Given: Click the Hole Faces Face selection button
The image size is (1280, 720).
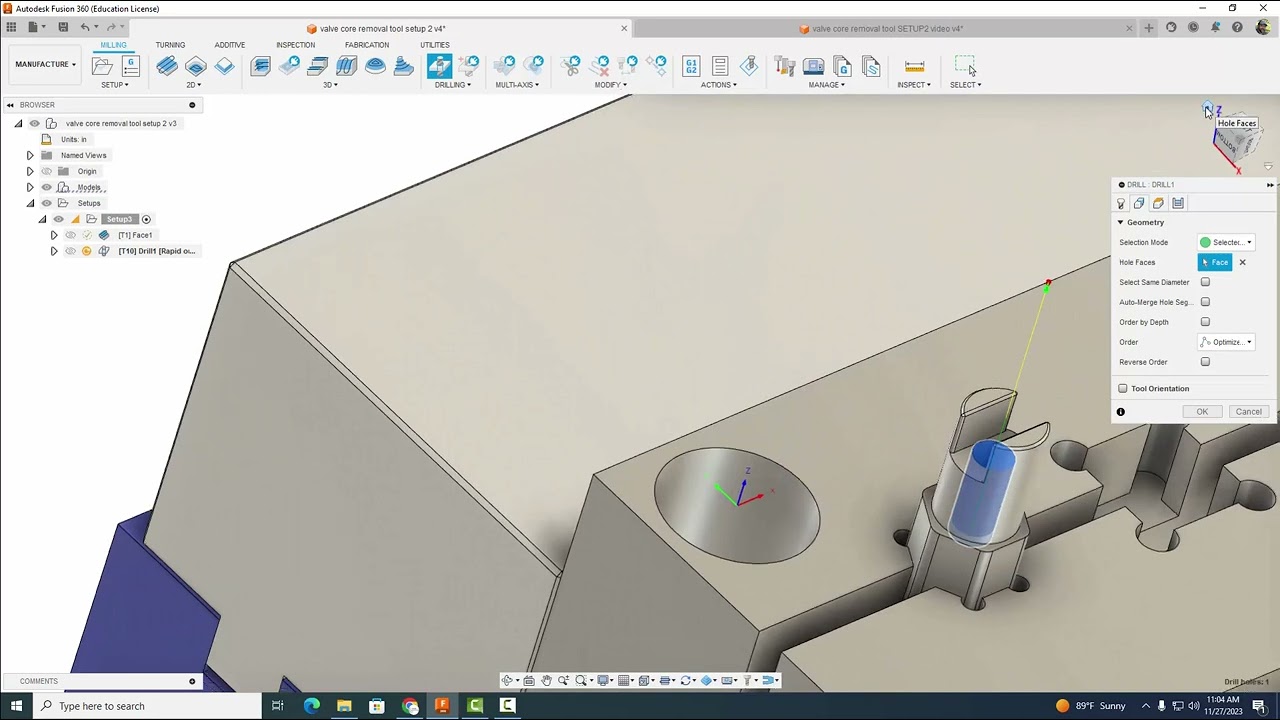Looking at the screenshot, I should pyautogui.click(x=1215, y=262).
